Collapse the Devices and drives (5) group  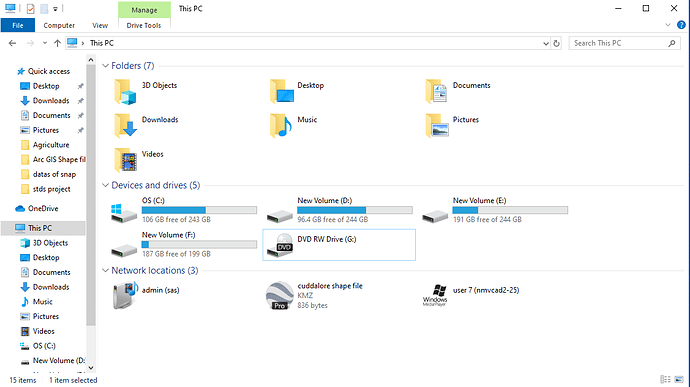(105, 185)
